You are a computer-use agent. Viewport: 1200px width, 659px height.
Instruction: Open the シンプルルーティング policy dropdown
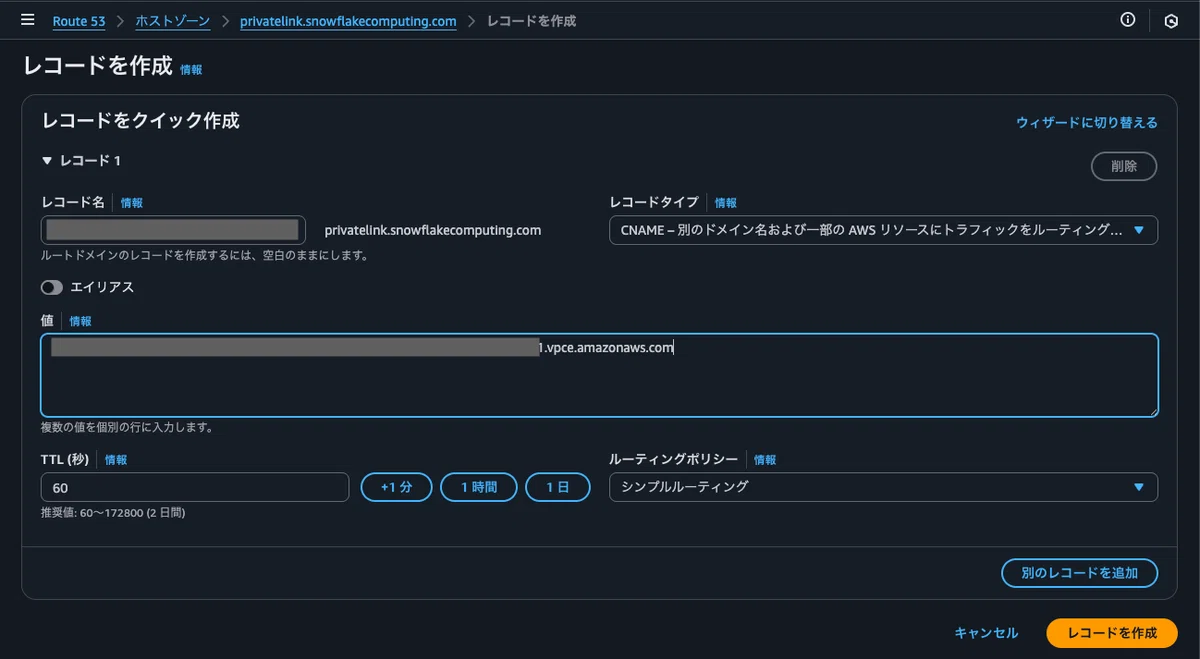(883, 487)
